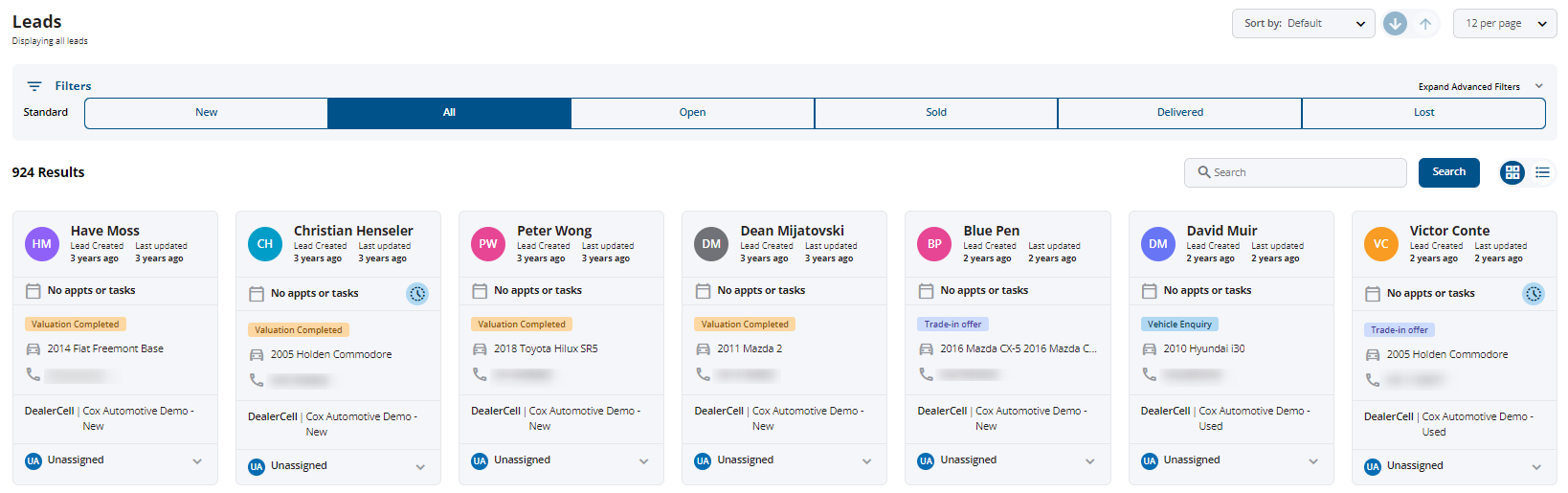Screen dimensions: 1568x493
Task: Click the blue Search button
Action: pos(1449,172)
